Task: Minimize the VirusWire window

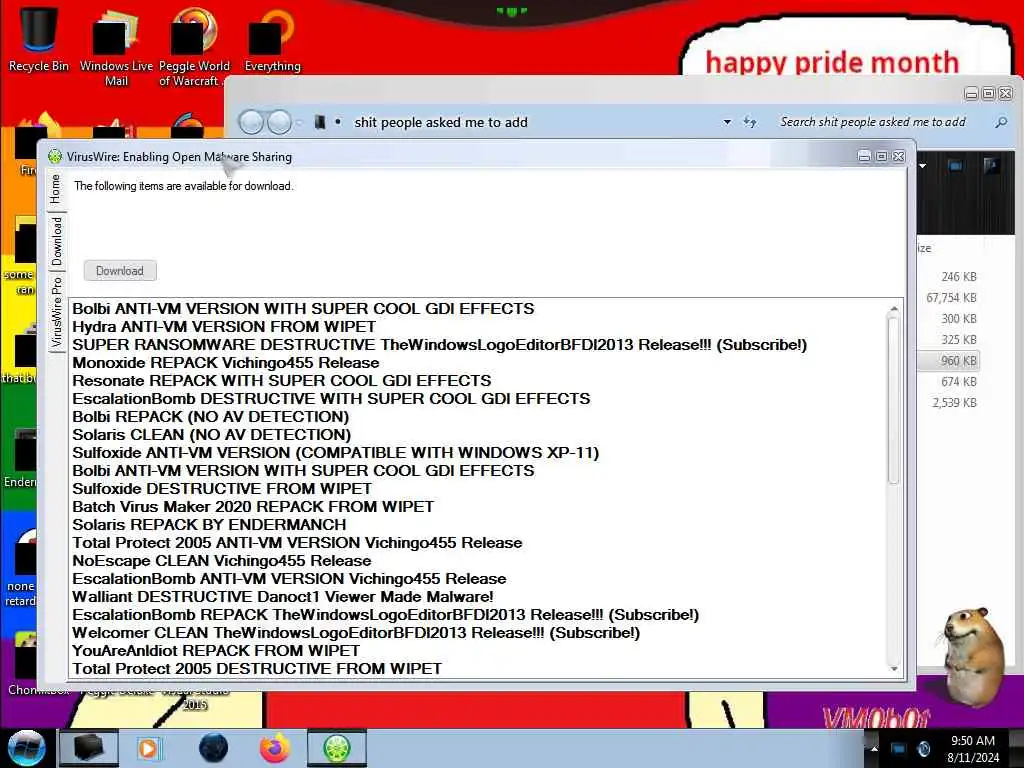Action: point(864,157)
